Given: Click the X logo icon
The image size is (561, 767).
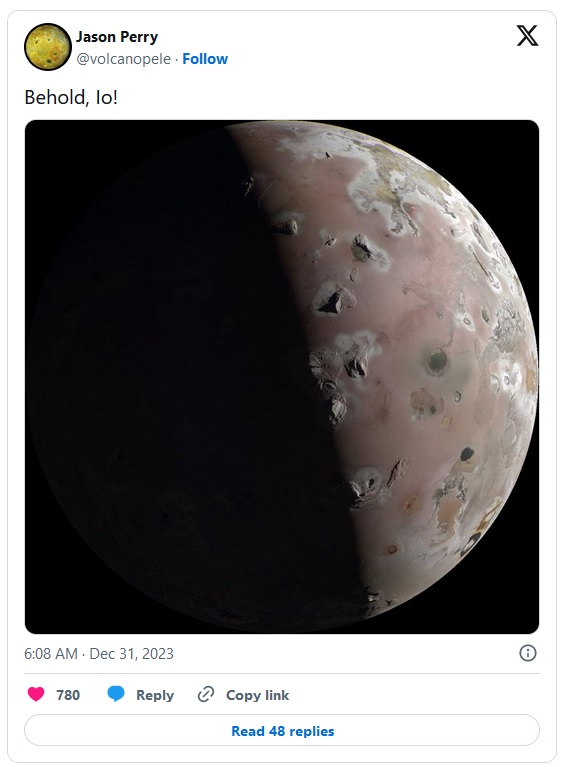Looking at the screenshot, I should (x=527, y=36).
